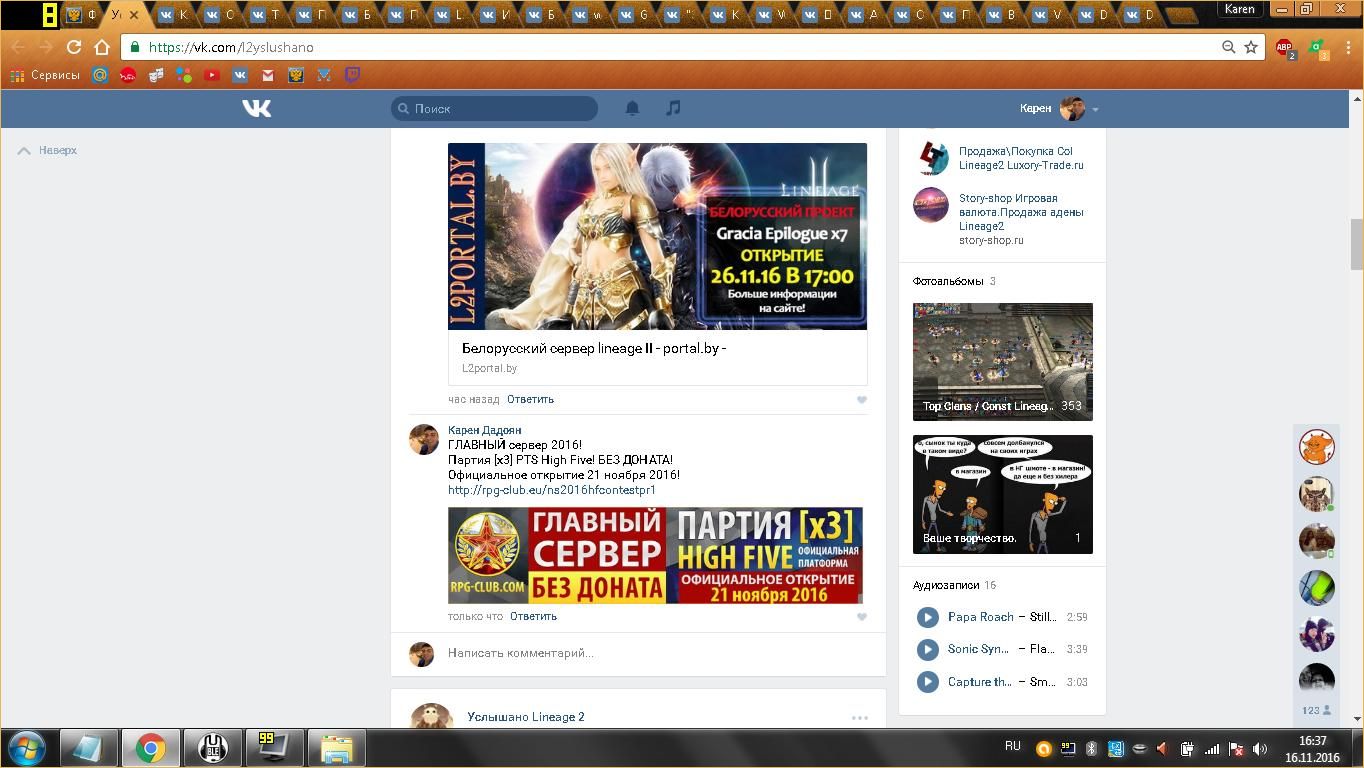Open the rpg-club.eu link in comment
The height and width of the screenshot is (768, 1364).
tap(552, 490)
